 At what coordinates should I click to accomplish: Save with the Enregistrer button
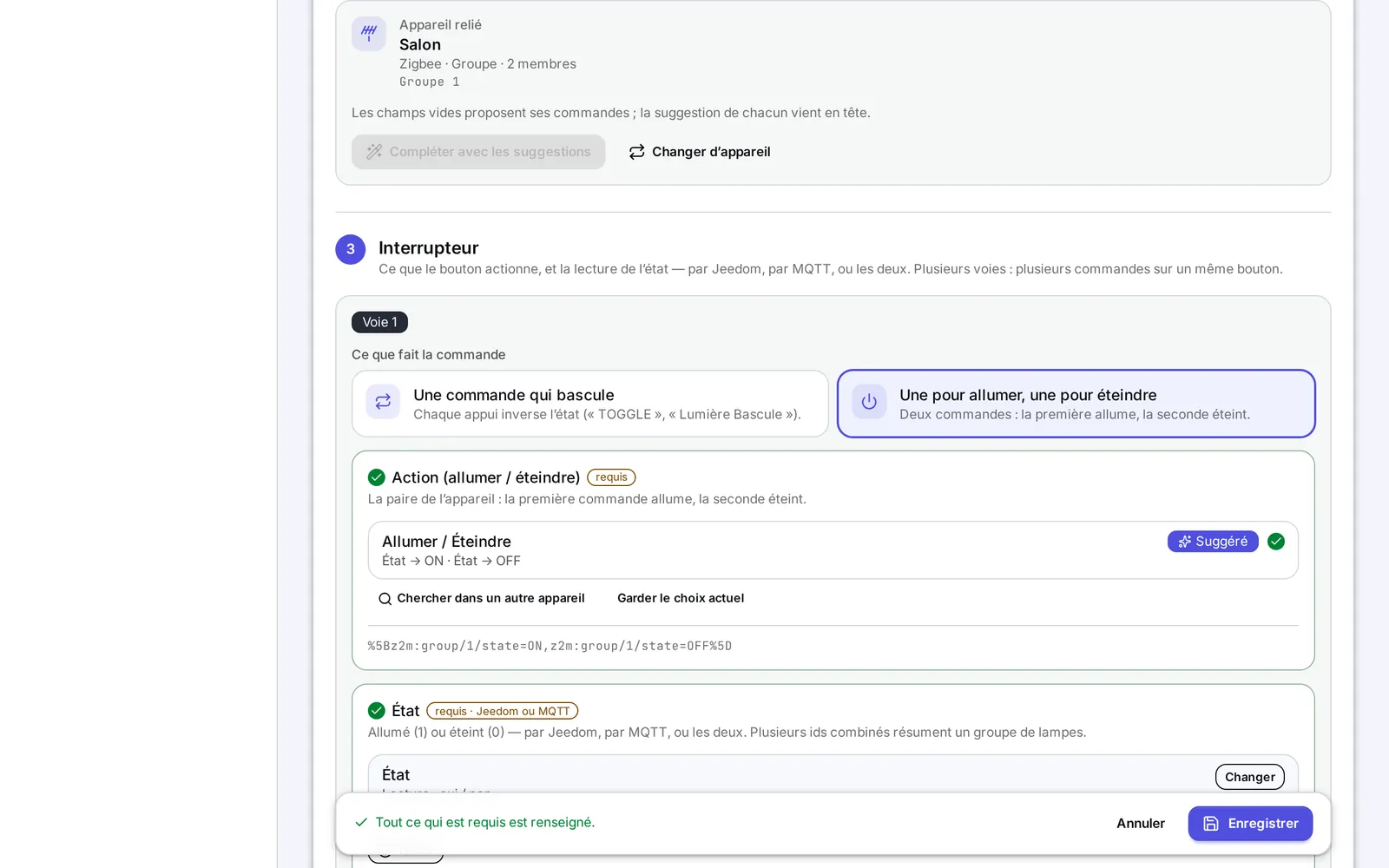click(x=1250, y=824)
